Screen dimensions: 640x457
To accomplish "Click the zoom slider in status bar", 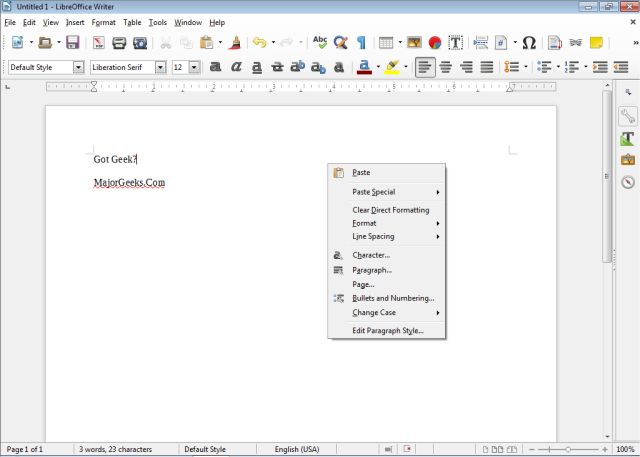I will (569, 450).
